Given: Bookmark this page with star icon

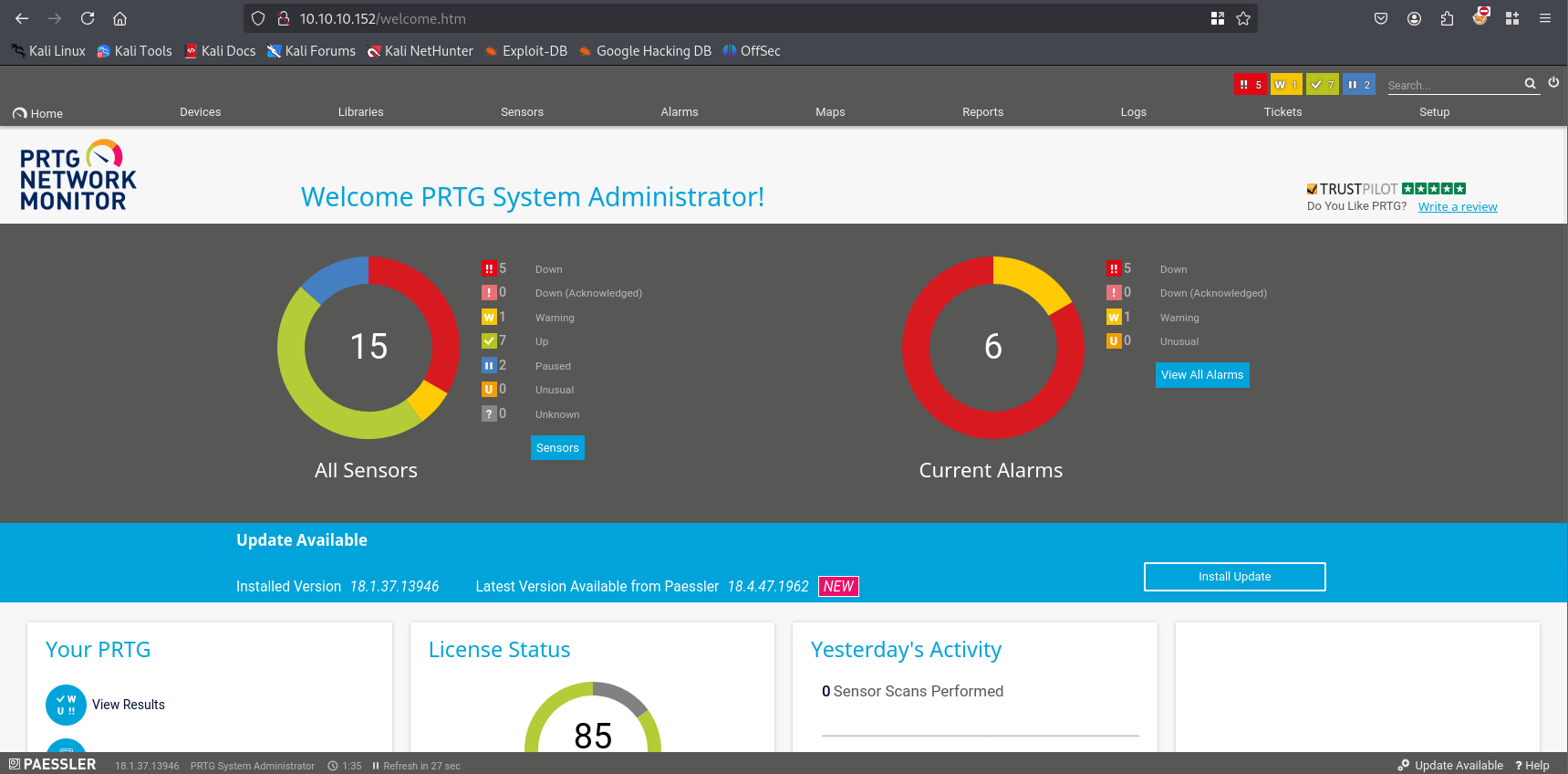Looking at the screenshot, I should pos(1243,18).
